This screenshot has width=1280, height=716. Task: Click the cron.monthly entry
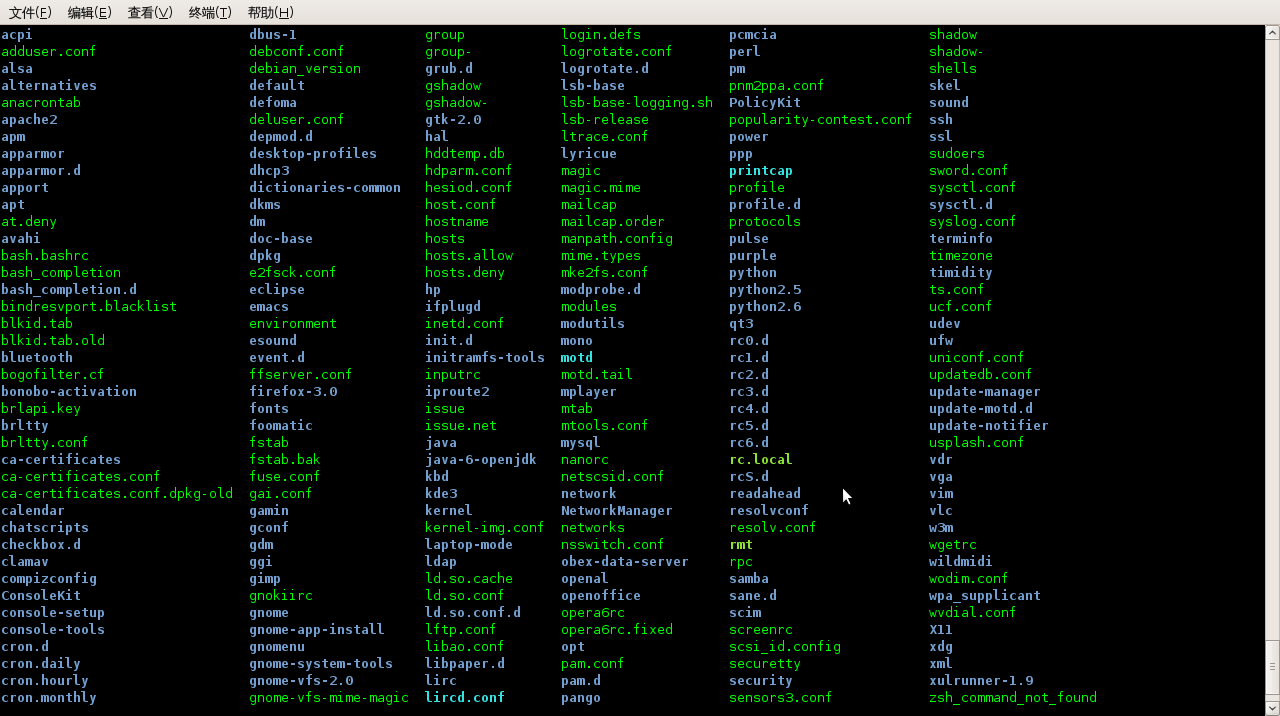(49, 697)
